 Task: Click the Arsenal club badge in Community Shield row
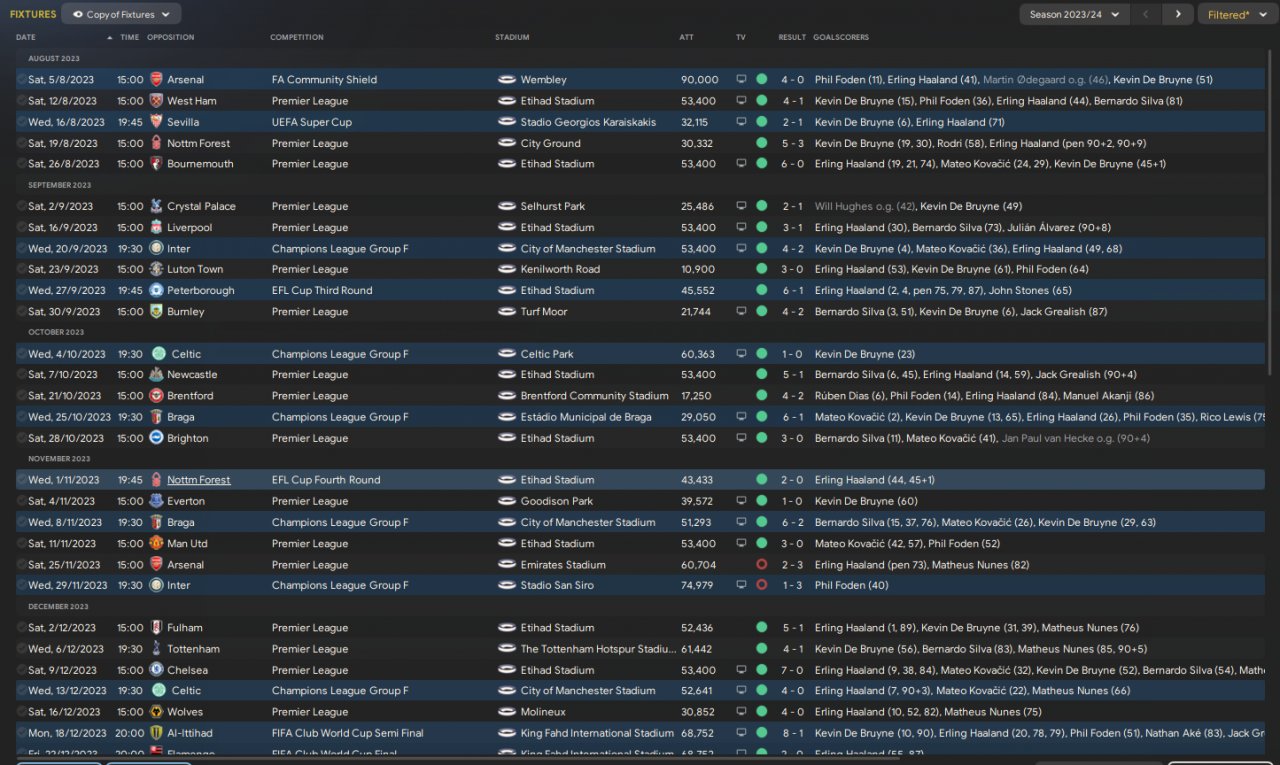point(156,79)
